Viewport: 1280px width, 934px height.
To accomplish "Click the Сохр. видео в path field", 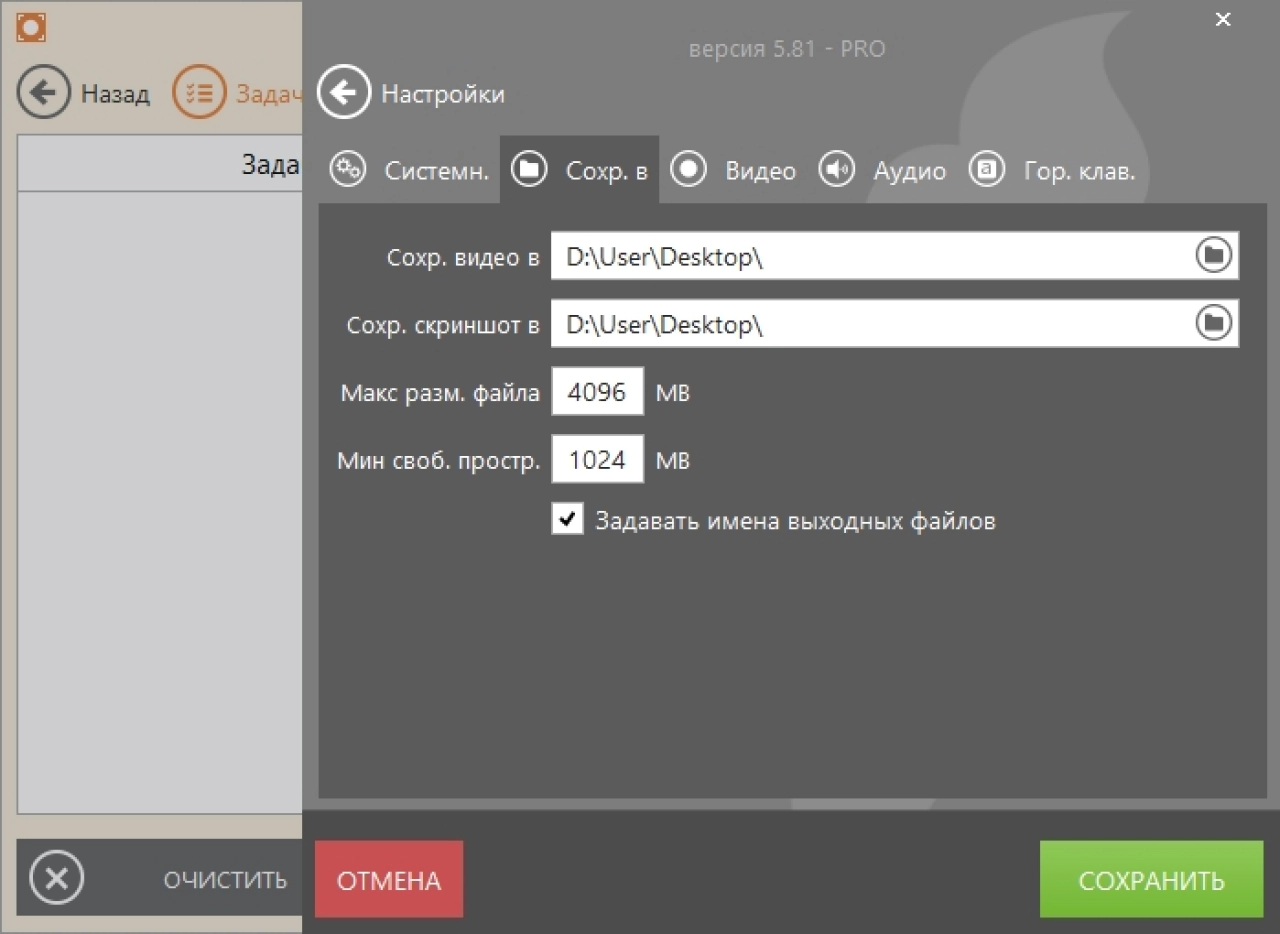I will click(895, 256).
